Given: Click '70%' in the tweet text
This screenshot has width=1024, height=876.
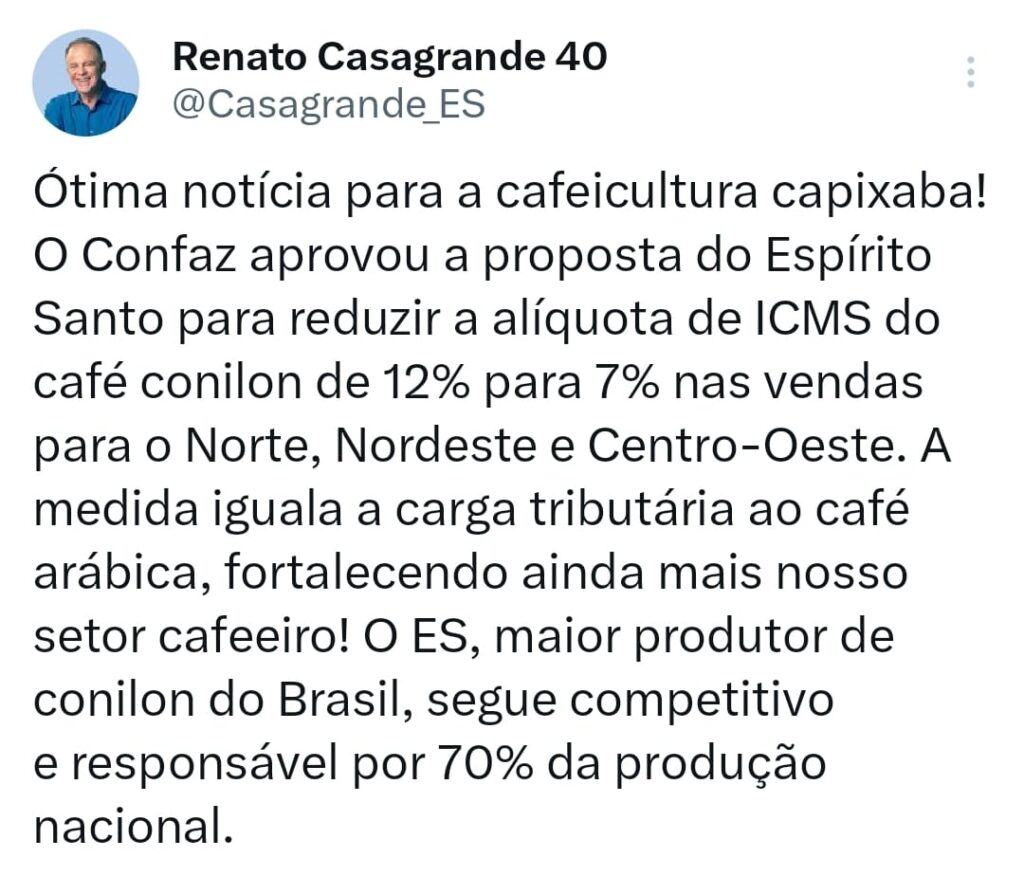Looking at the screenshot, I should point(485,763).
